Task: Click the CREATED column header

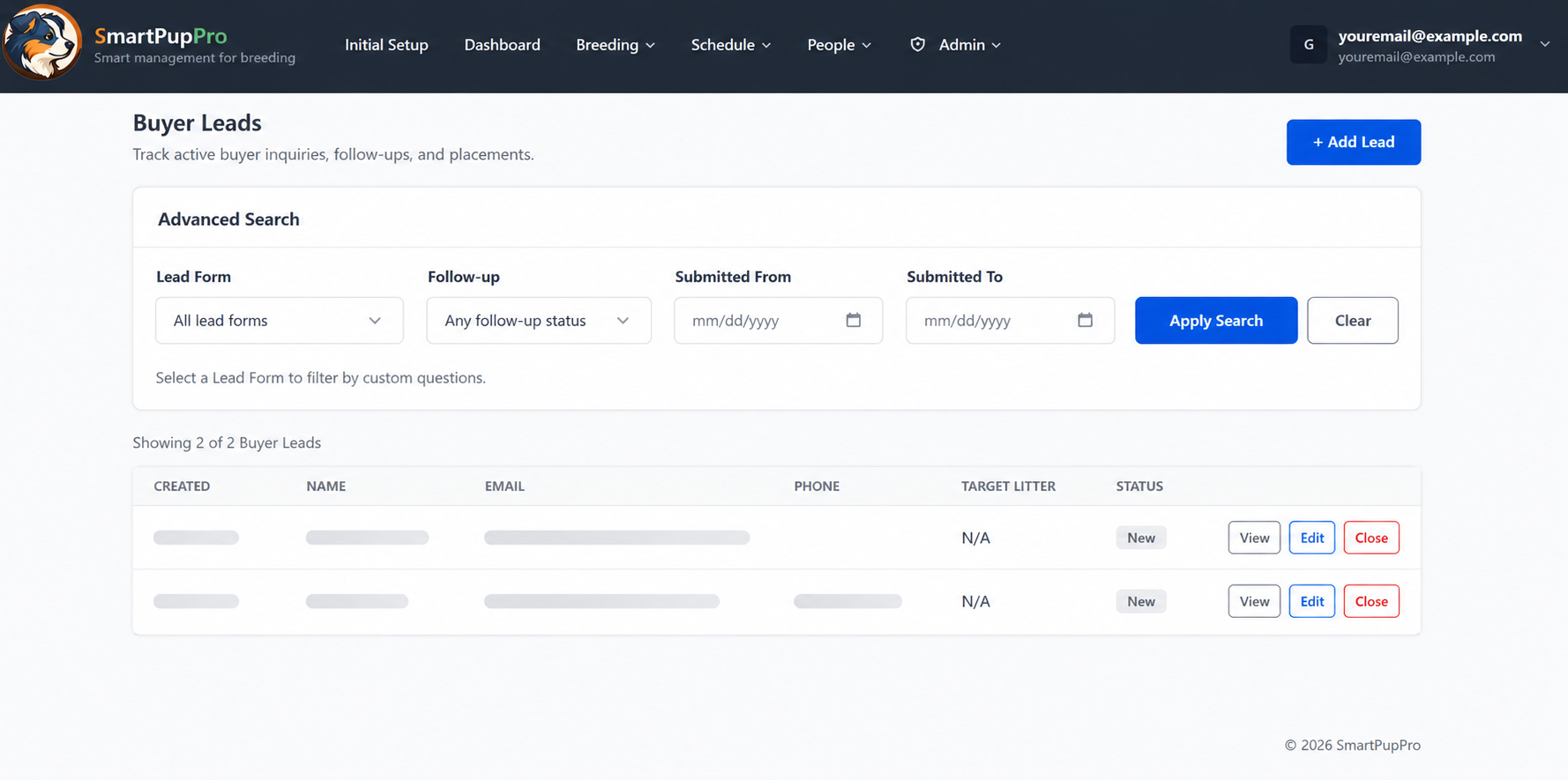Action: (182, 487)
